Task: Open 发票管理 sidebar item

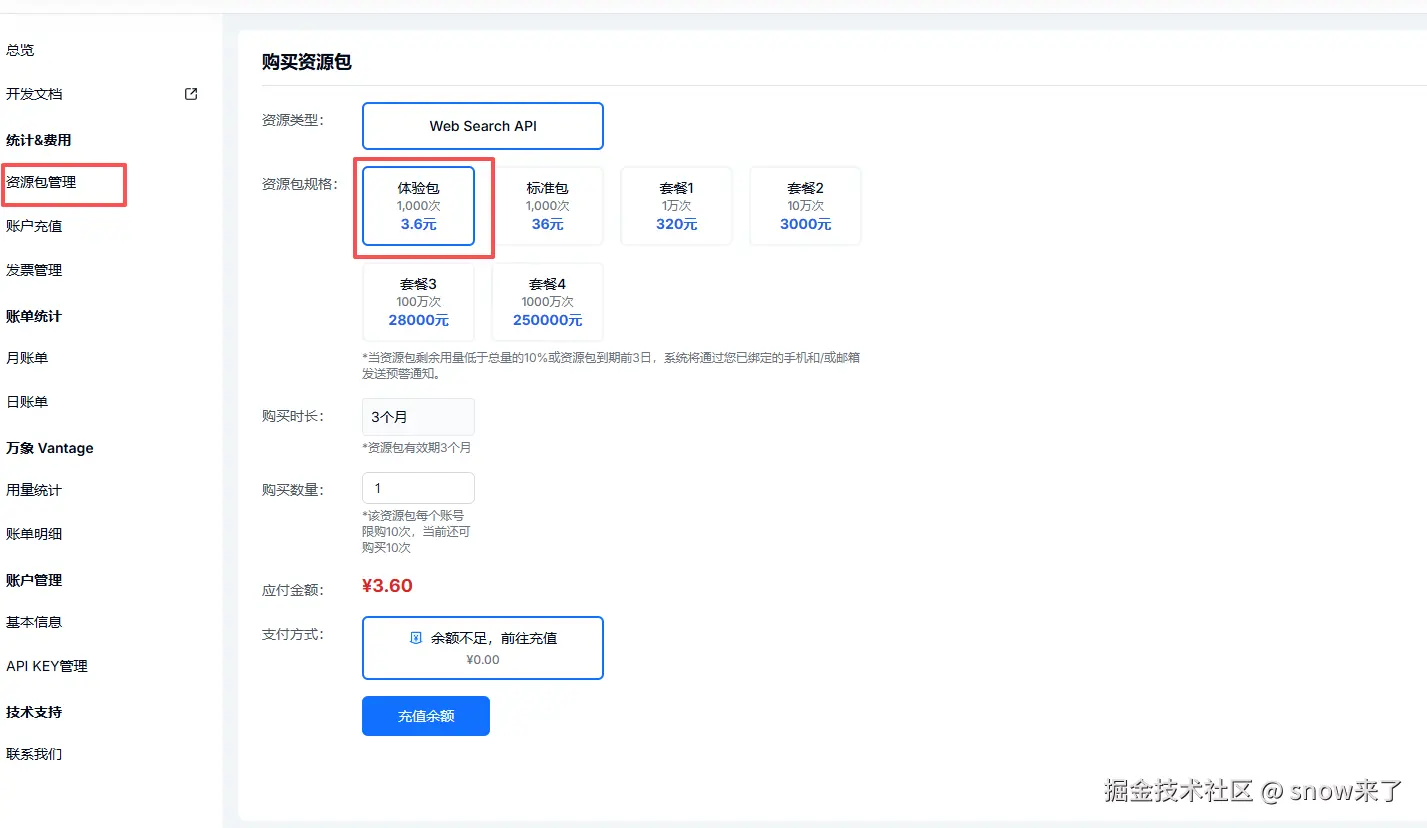Action: click(x=34, y=270)
